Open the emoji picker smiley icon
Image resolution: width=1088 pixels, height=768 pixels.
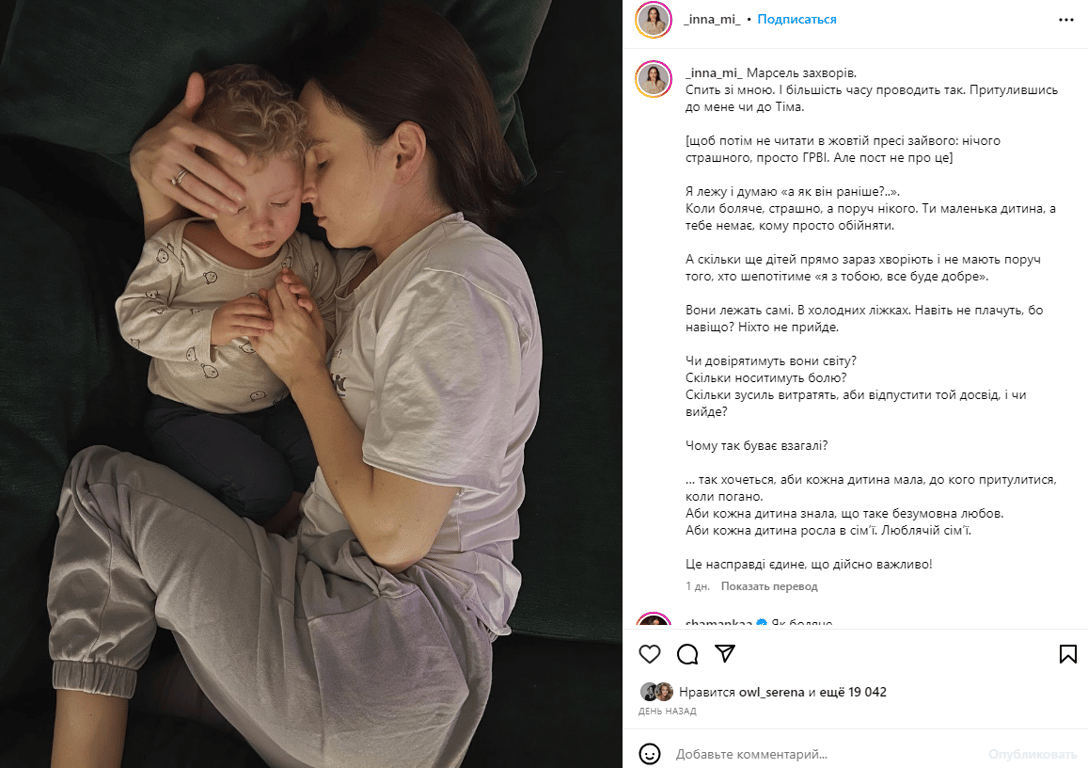click(x=649, y=753)
